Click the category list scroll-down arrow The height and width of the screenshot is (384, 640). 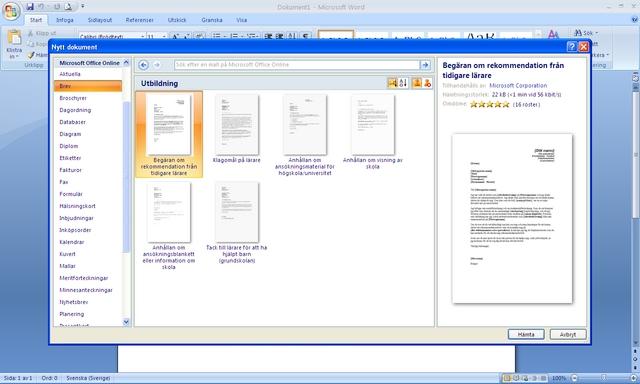click(126, 322)
